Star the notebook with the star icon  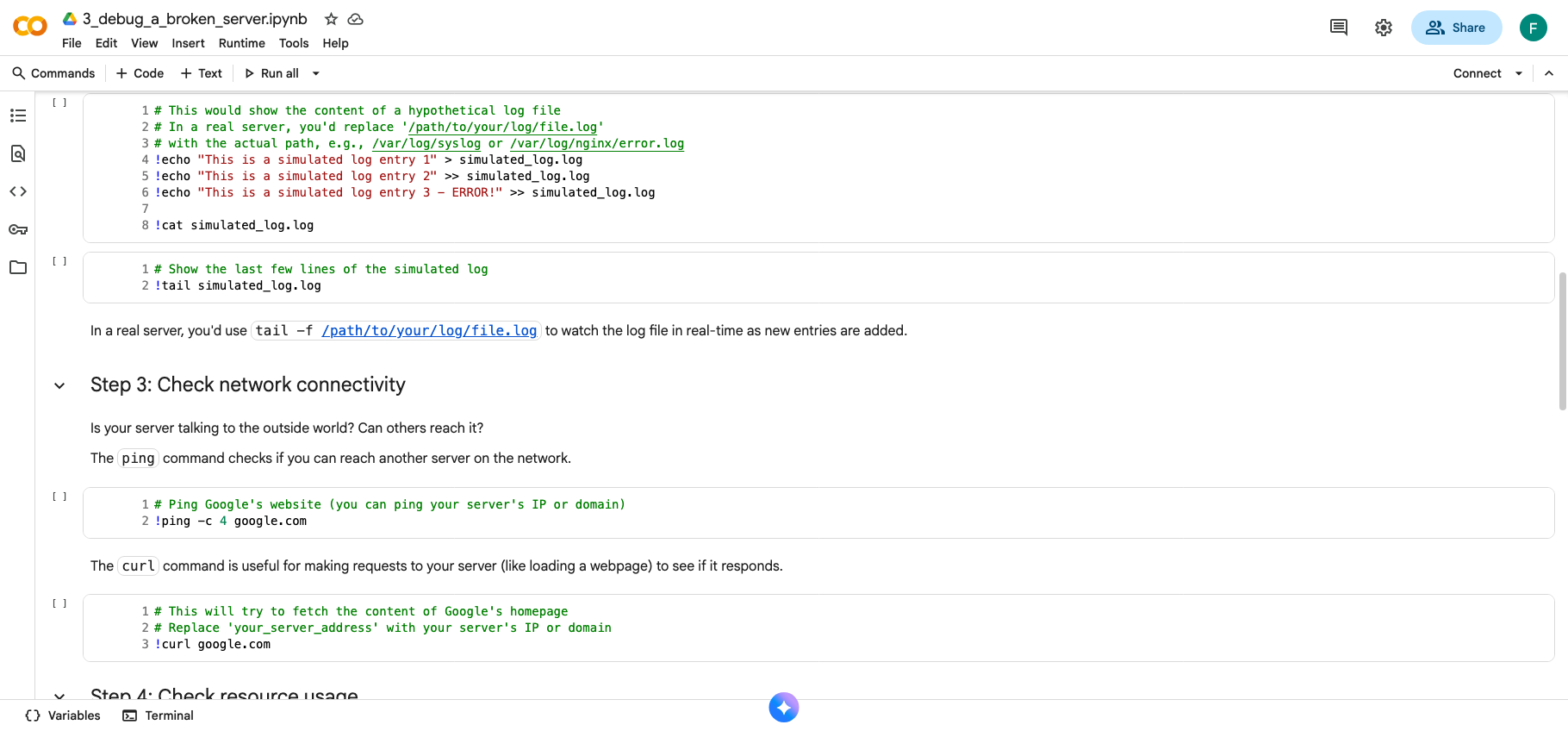(x=331, y=19)
